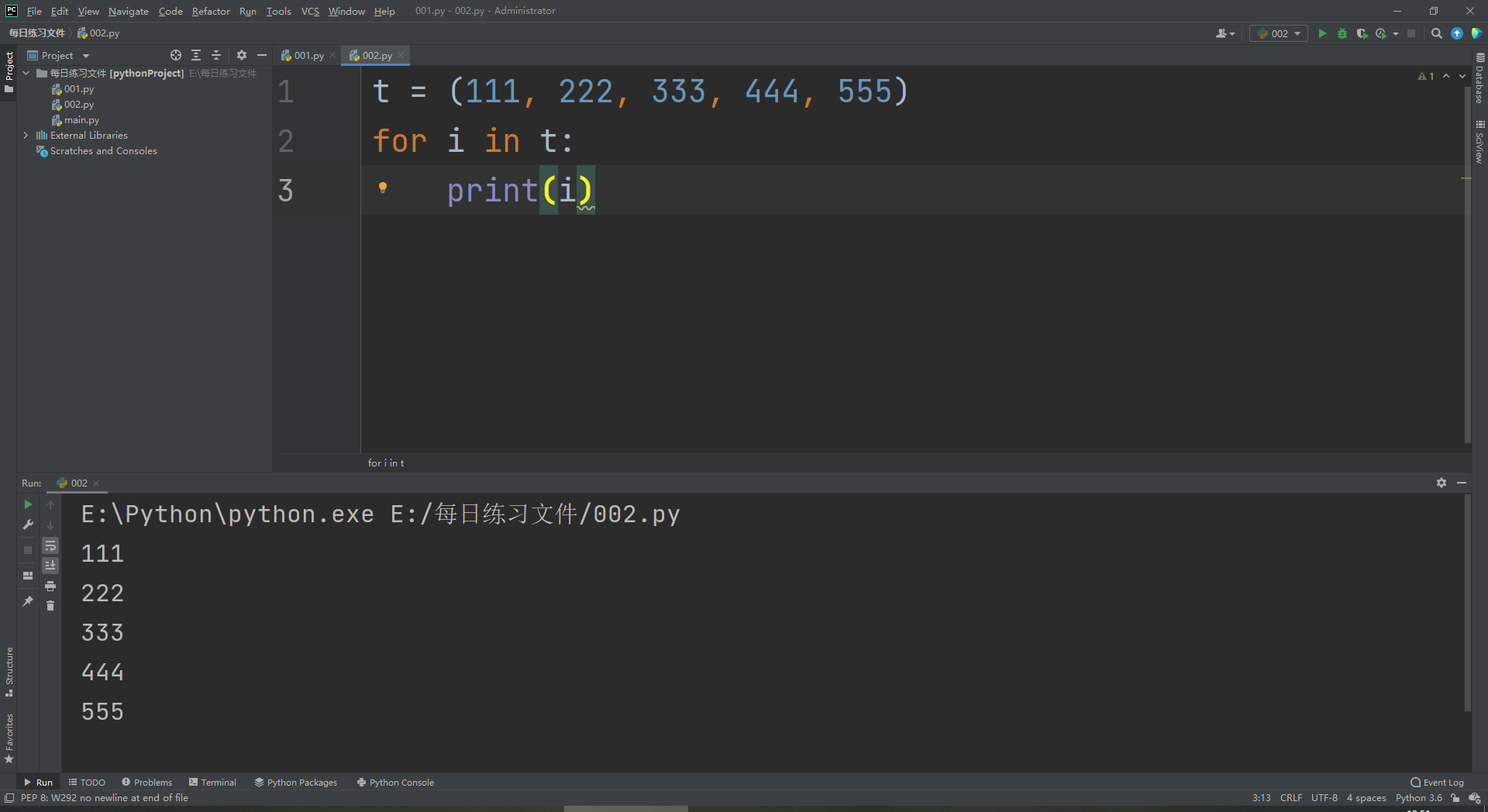Screen dimensions: 1488x812
Task: Hide the Run tool window
Action: (x=1462, y=483)
